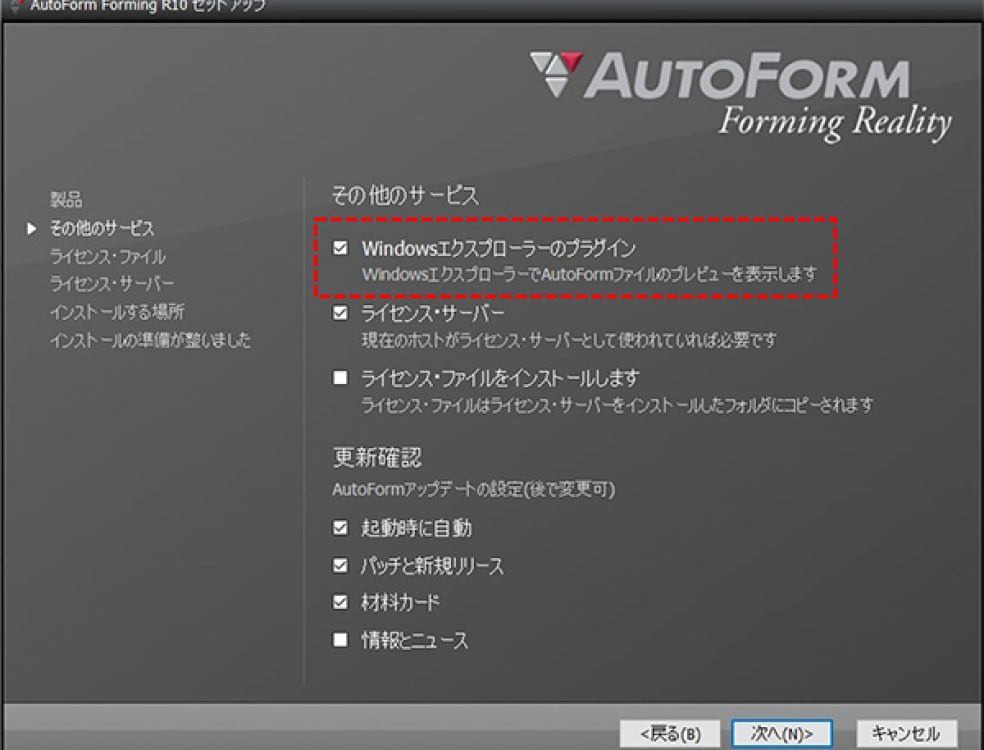
Task: Toggle 起動時に自動 update checkbox
Action: tap(340, 528)
